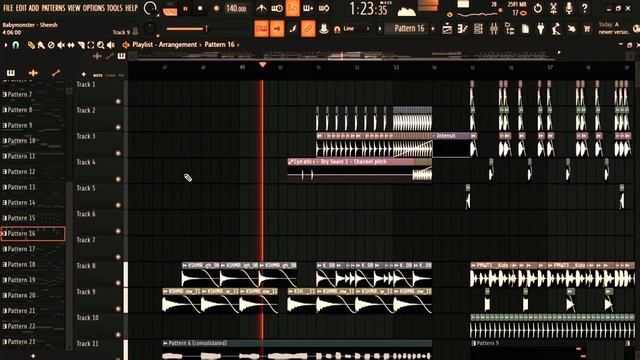Select the Zoom magnifier tool
Image resolution: width=640 pixels, height=360 pixels.
(x=100, y=45)
